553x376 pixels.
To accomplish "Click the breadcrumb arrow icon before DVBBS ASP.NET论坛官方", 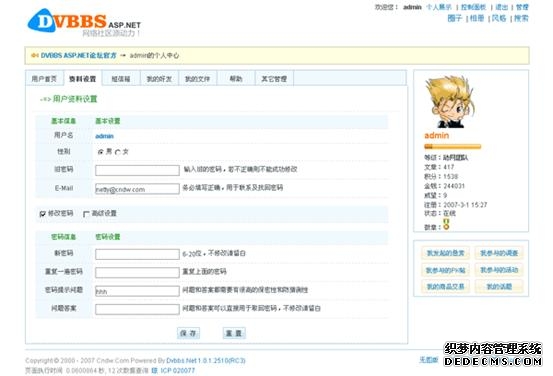I will point(35,55).
